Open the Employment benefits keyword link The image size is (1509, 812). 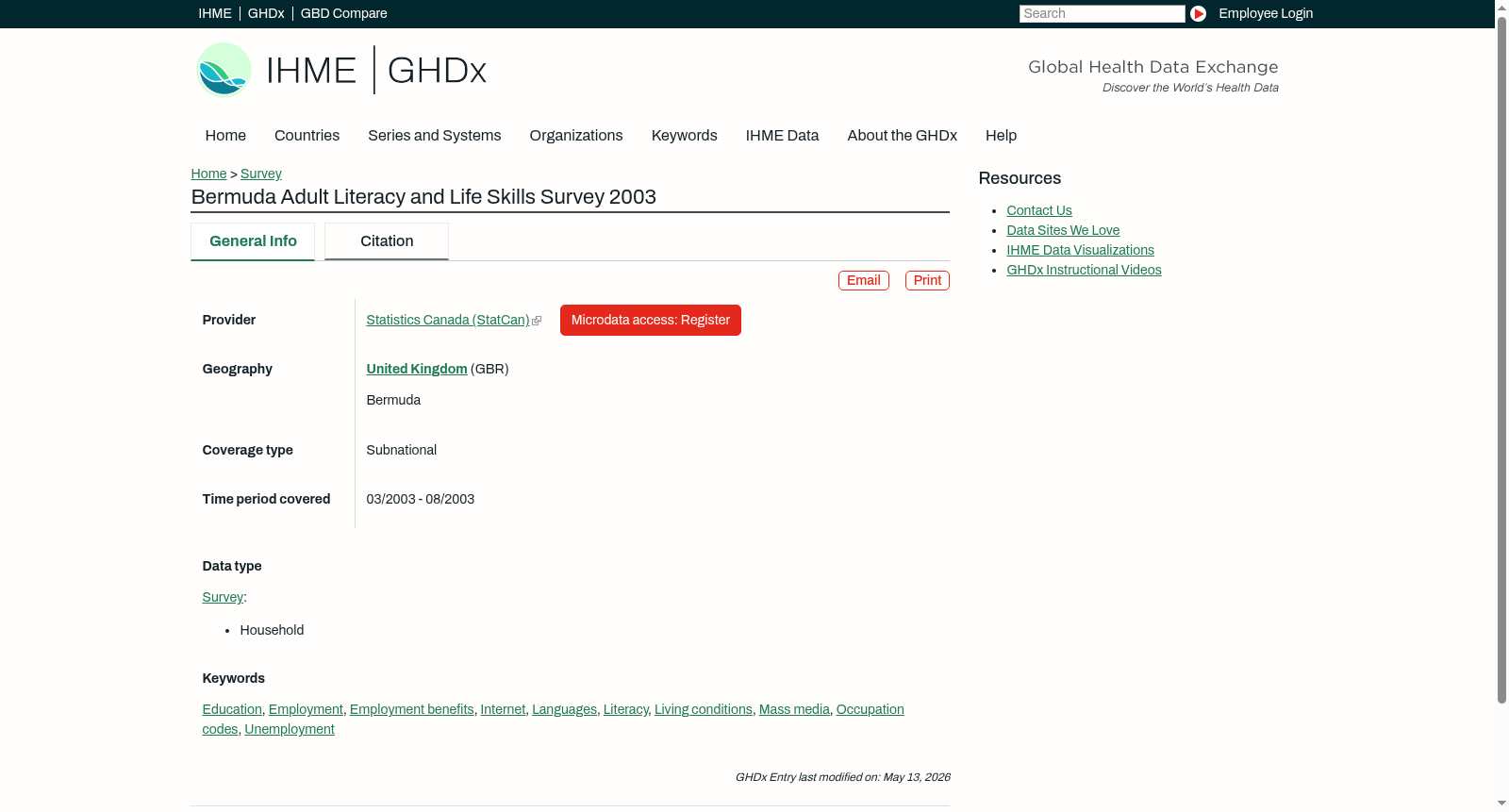click(411, 710)
